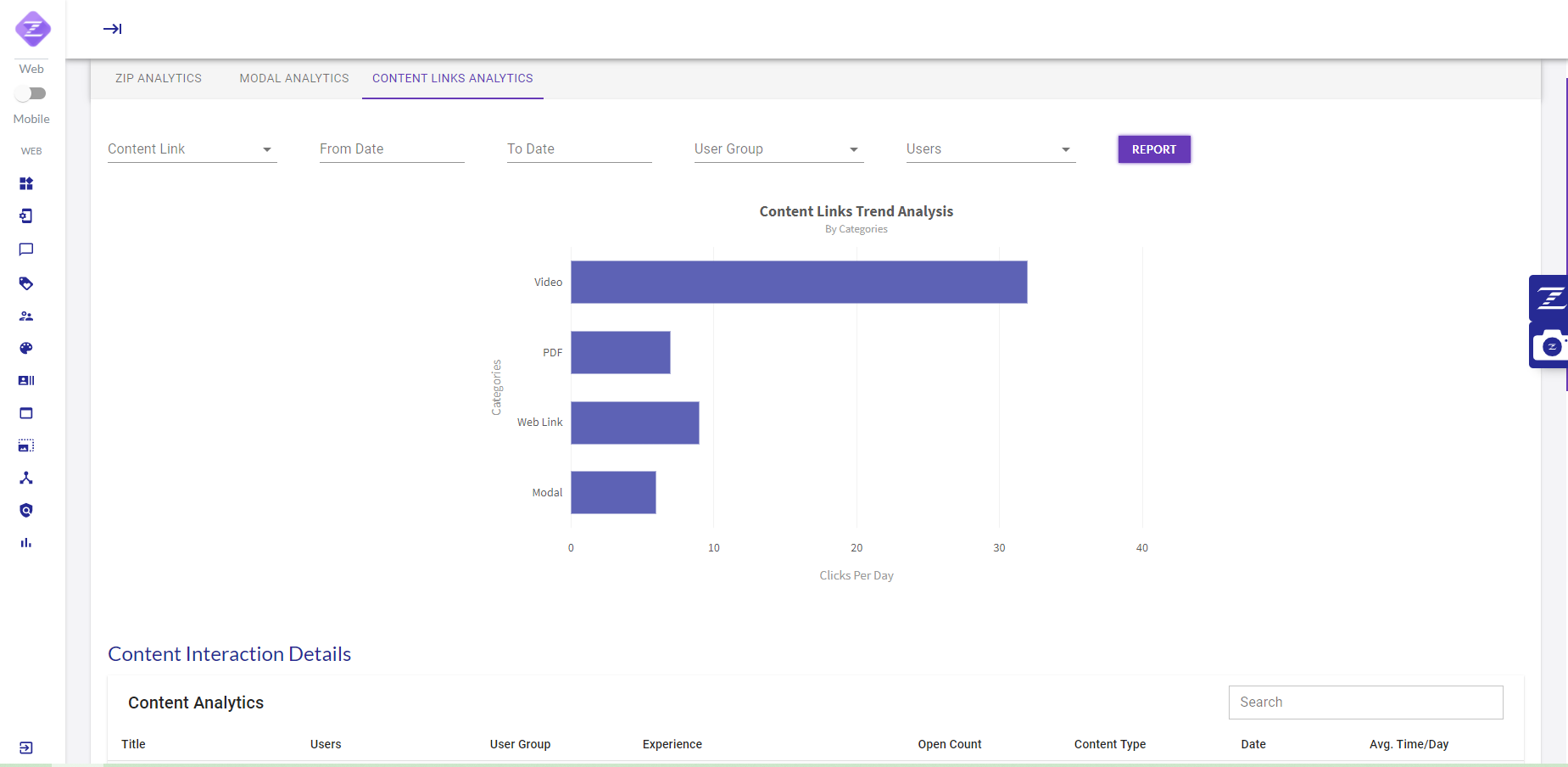Click the Video bar in the chart
1568x767 pixels.
(798, 282)
